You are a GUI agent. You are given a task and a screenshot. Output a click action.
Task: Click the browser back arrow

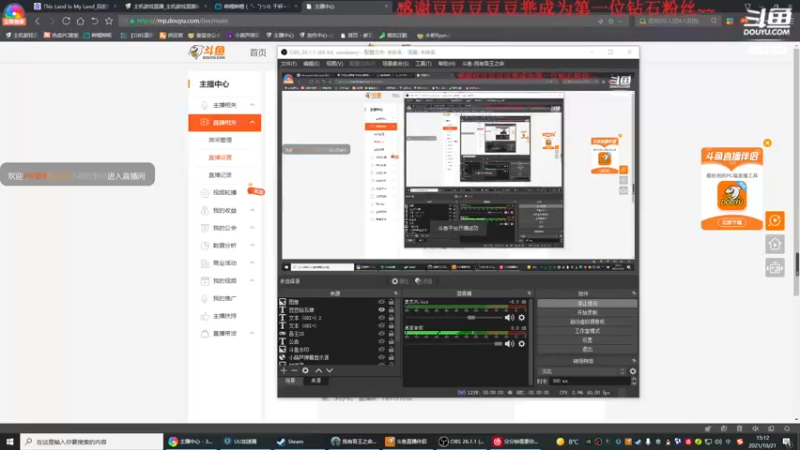point(38,21)
